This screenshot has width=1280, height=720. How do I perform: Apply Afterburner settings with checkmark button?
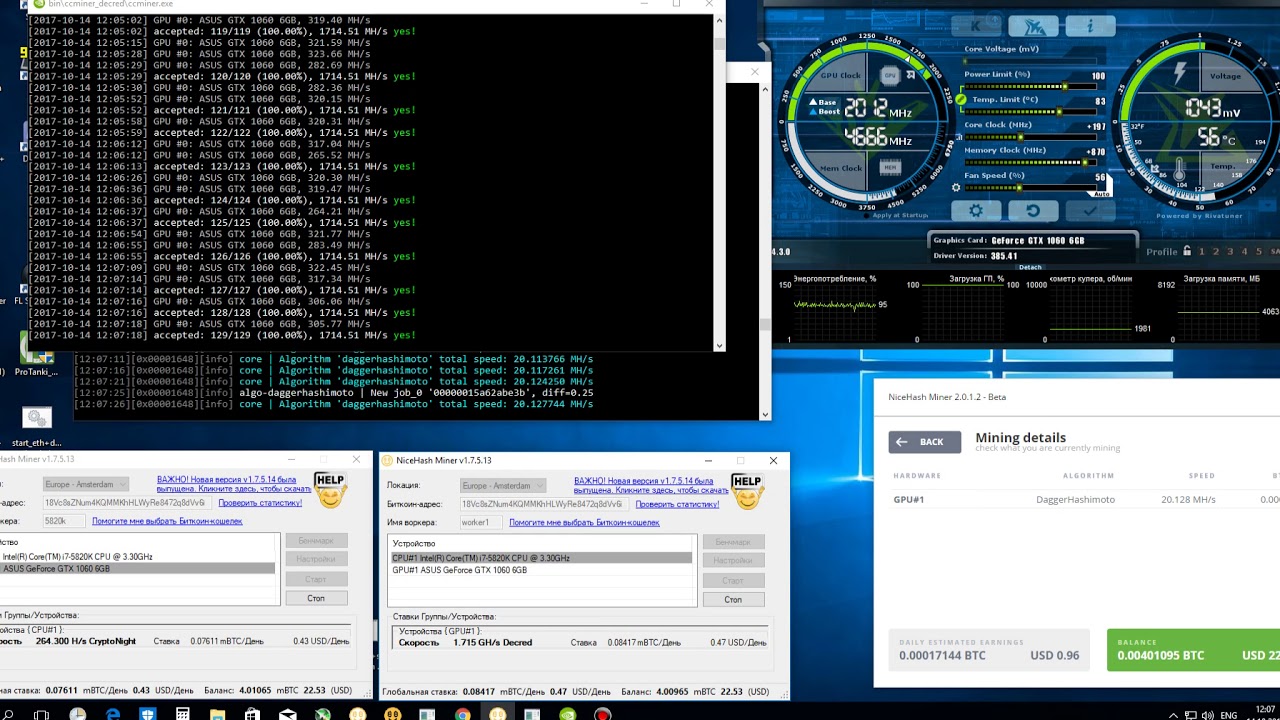click(1090, 211)
